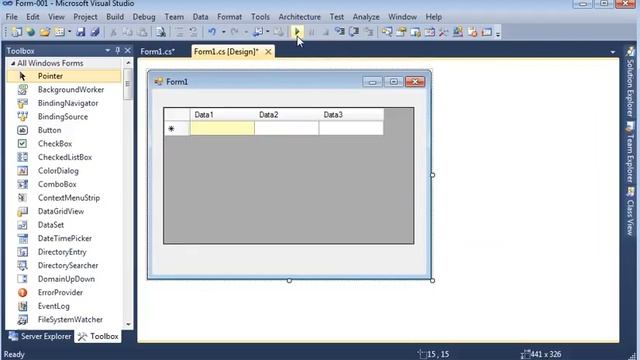Open the Toolbox window position dropdown
Image resolution: width=640 pixels, height=360 pixels.
[107, 51]
